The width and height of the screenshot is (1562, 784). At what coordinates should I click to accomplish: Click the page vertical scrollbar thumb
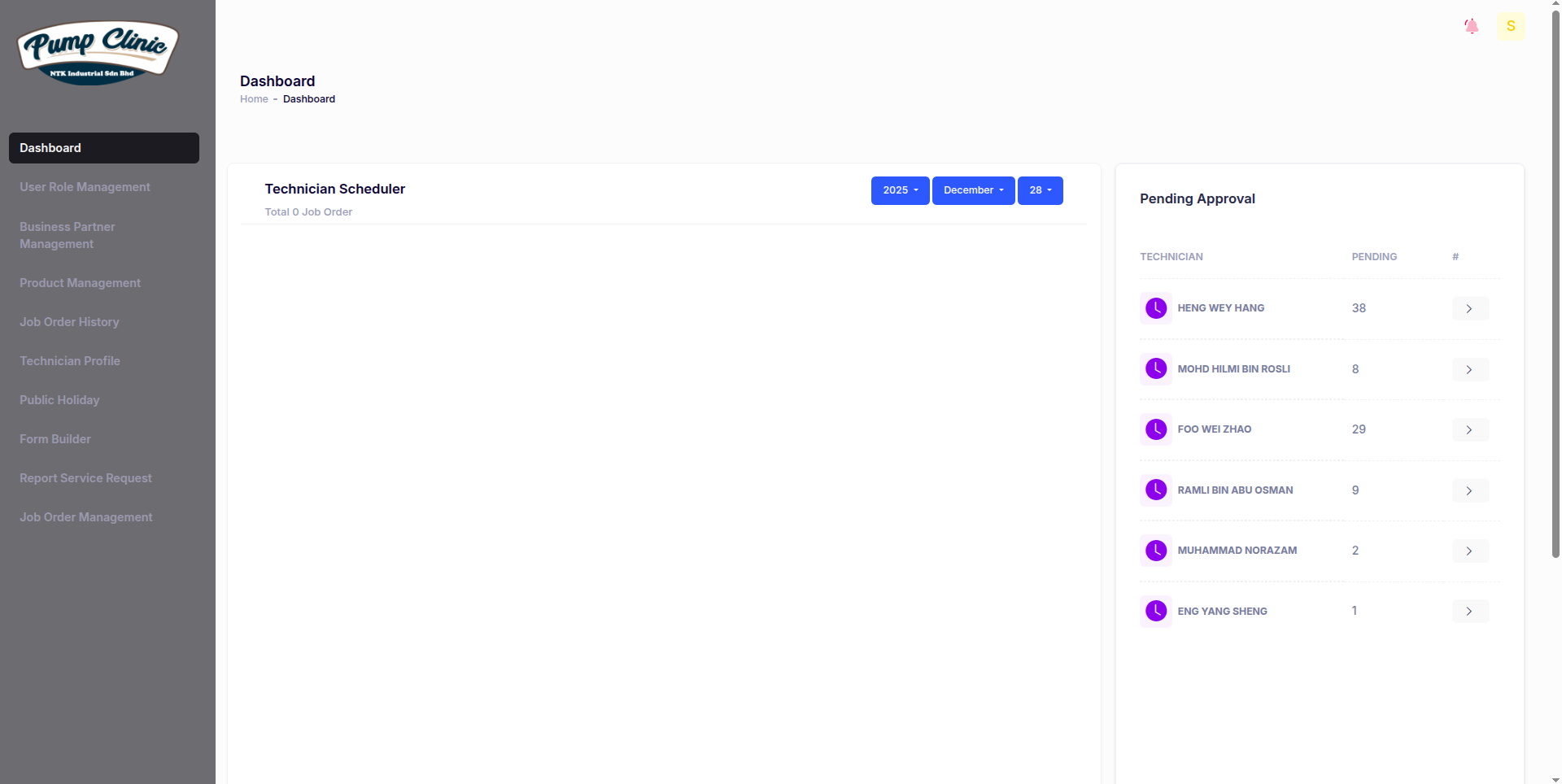(x=1555, y=285)
